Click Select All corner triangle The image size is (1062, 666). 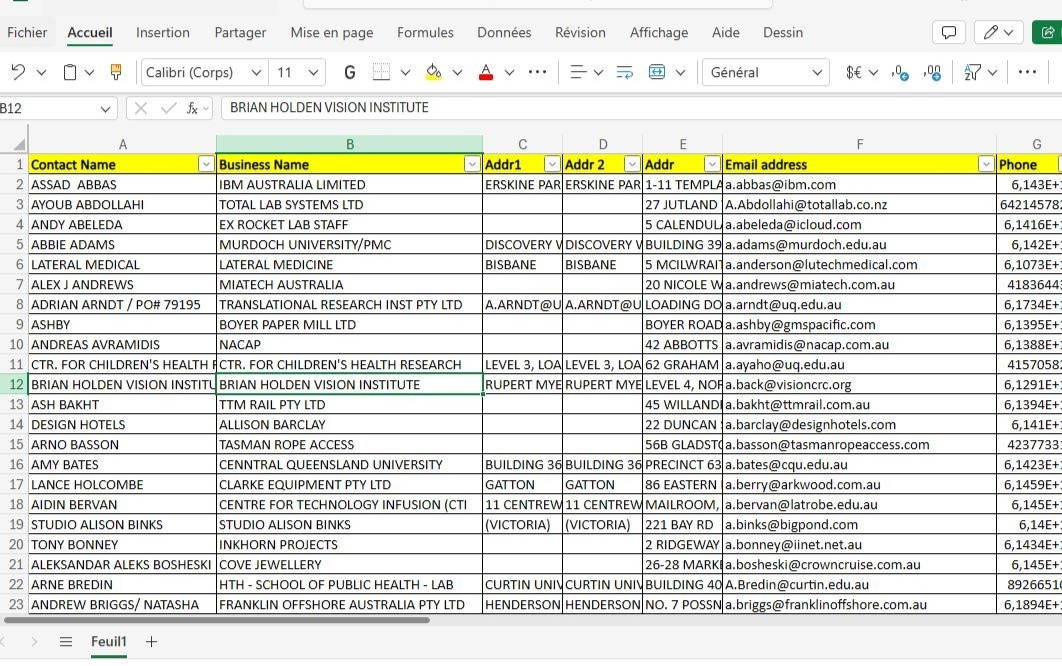click(19, 144)
